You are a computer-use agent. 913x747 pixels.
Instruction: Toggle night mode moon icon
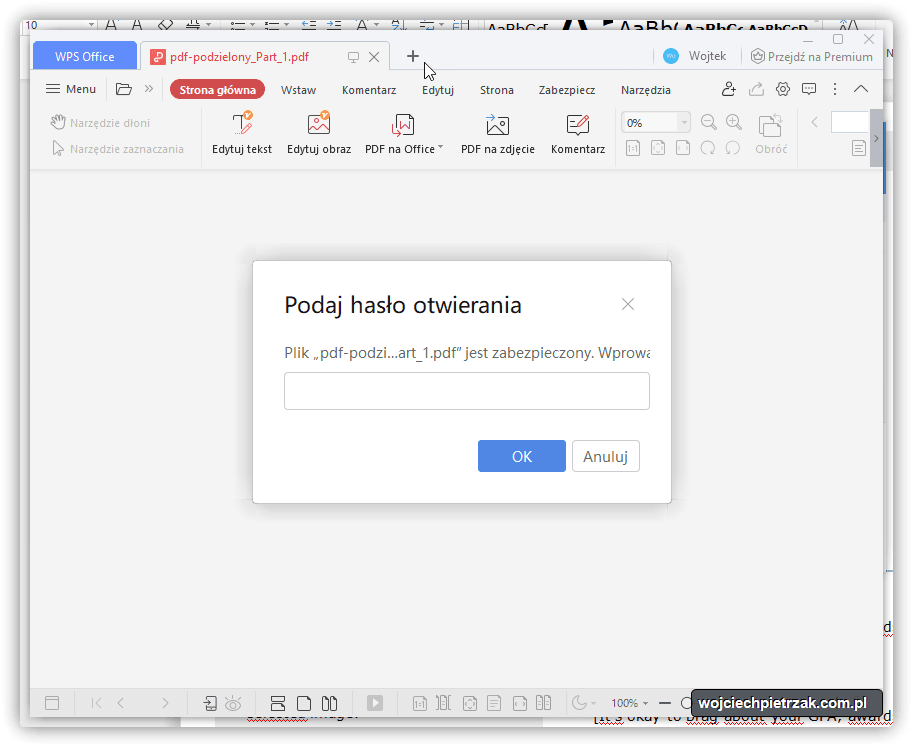pos(579,703)
